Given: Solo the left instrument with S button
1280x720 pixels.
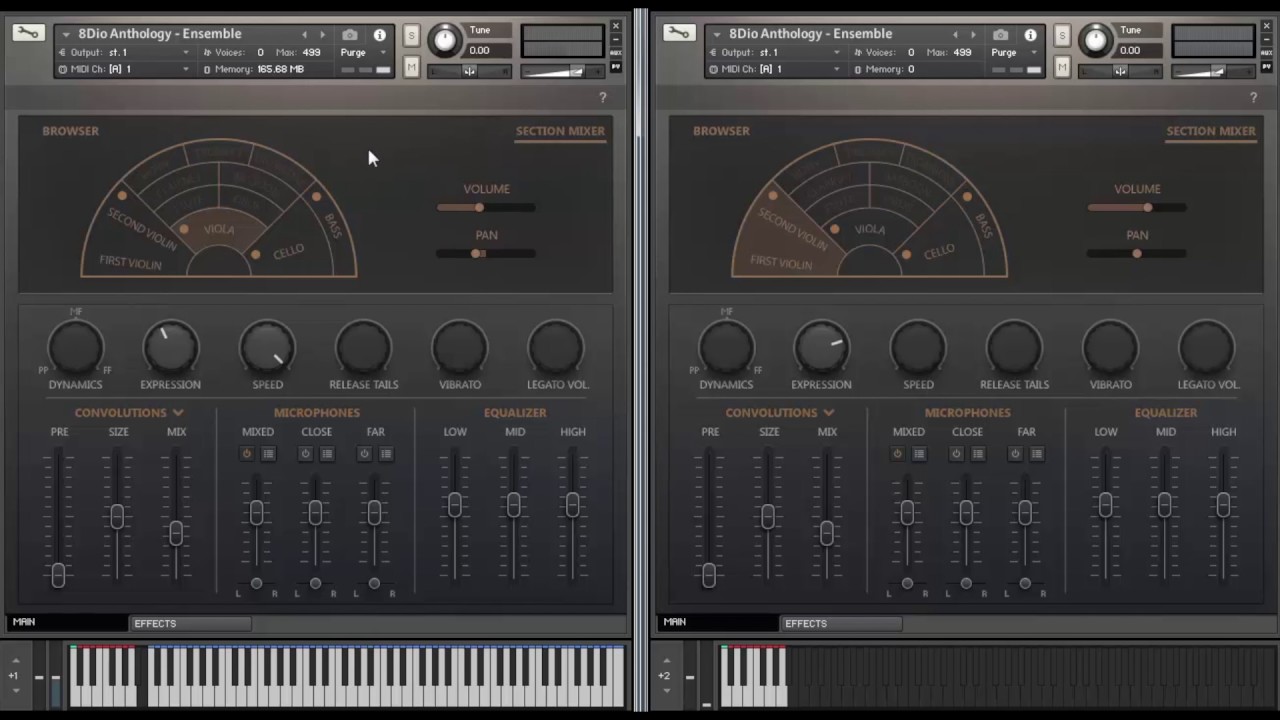Looking at the screenshot, I should click(x=411, y=36).
